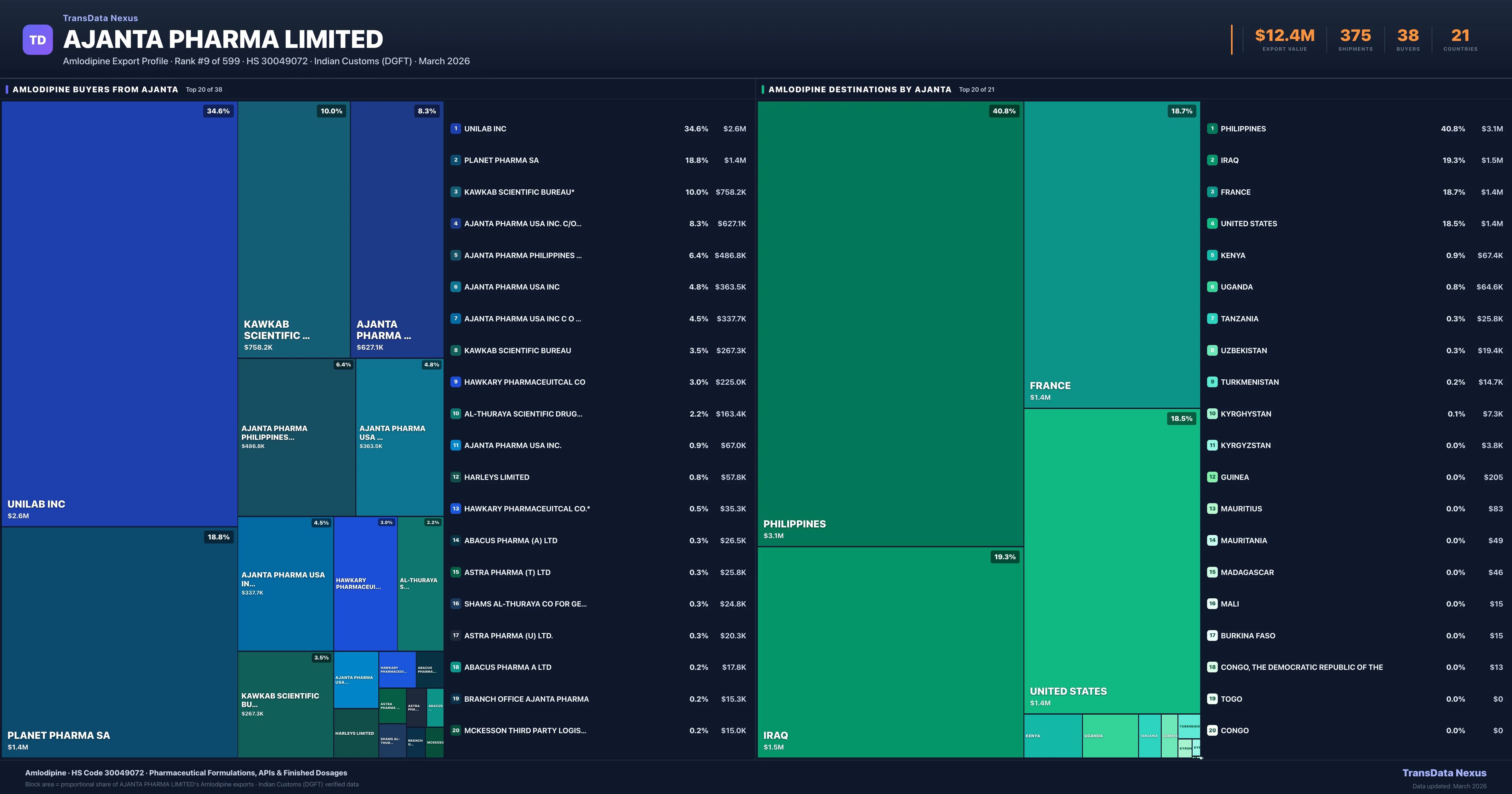Select the number 12 badge beside GUINEA
Viewport: 1512px width, 794px height.
(1213, 477)
